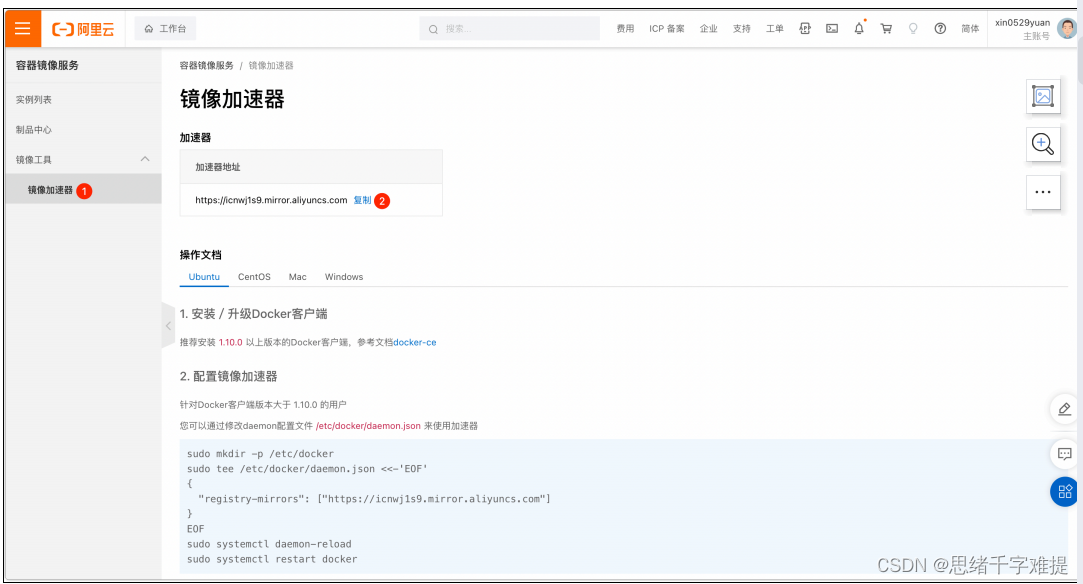The width and height of the screenshot is (1083, 584).
Task: Switch to the Ubuntu tab
Action: [204, 277]
